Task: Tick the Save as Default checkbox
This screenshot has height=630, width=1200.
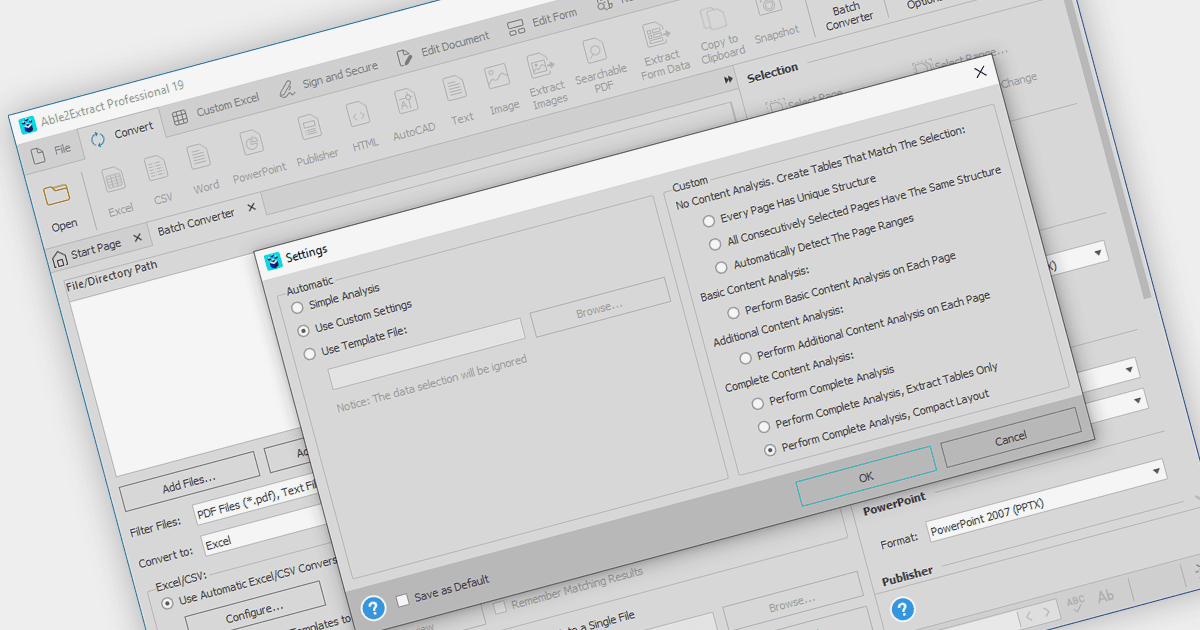Action: point(403,600)
